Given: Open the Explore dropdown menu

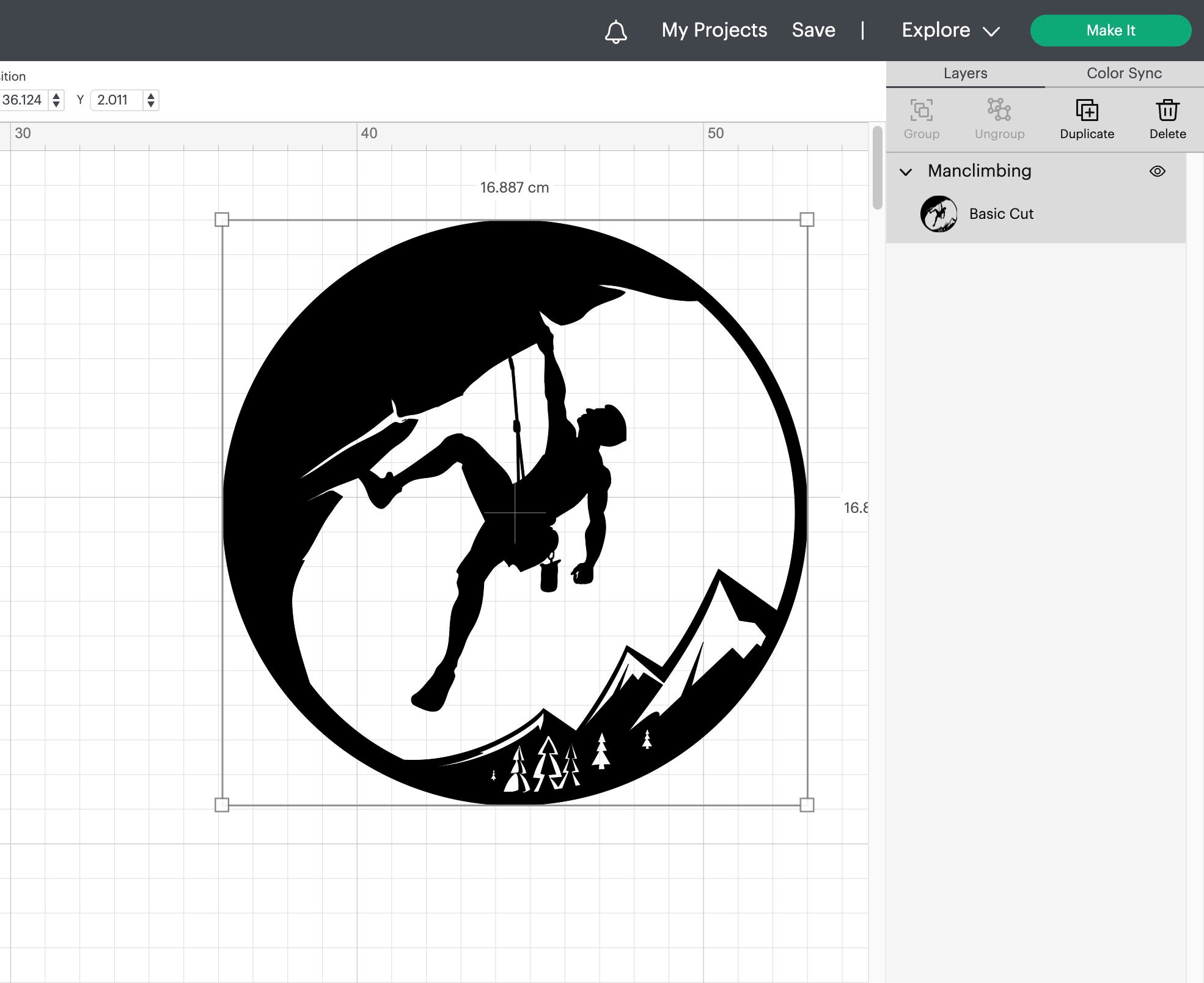Looking at the screenshot, I should (949, 30).
